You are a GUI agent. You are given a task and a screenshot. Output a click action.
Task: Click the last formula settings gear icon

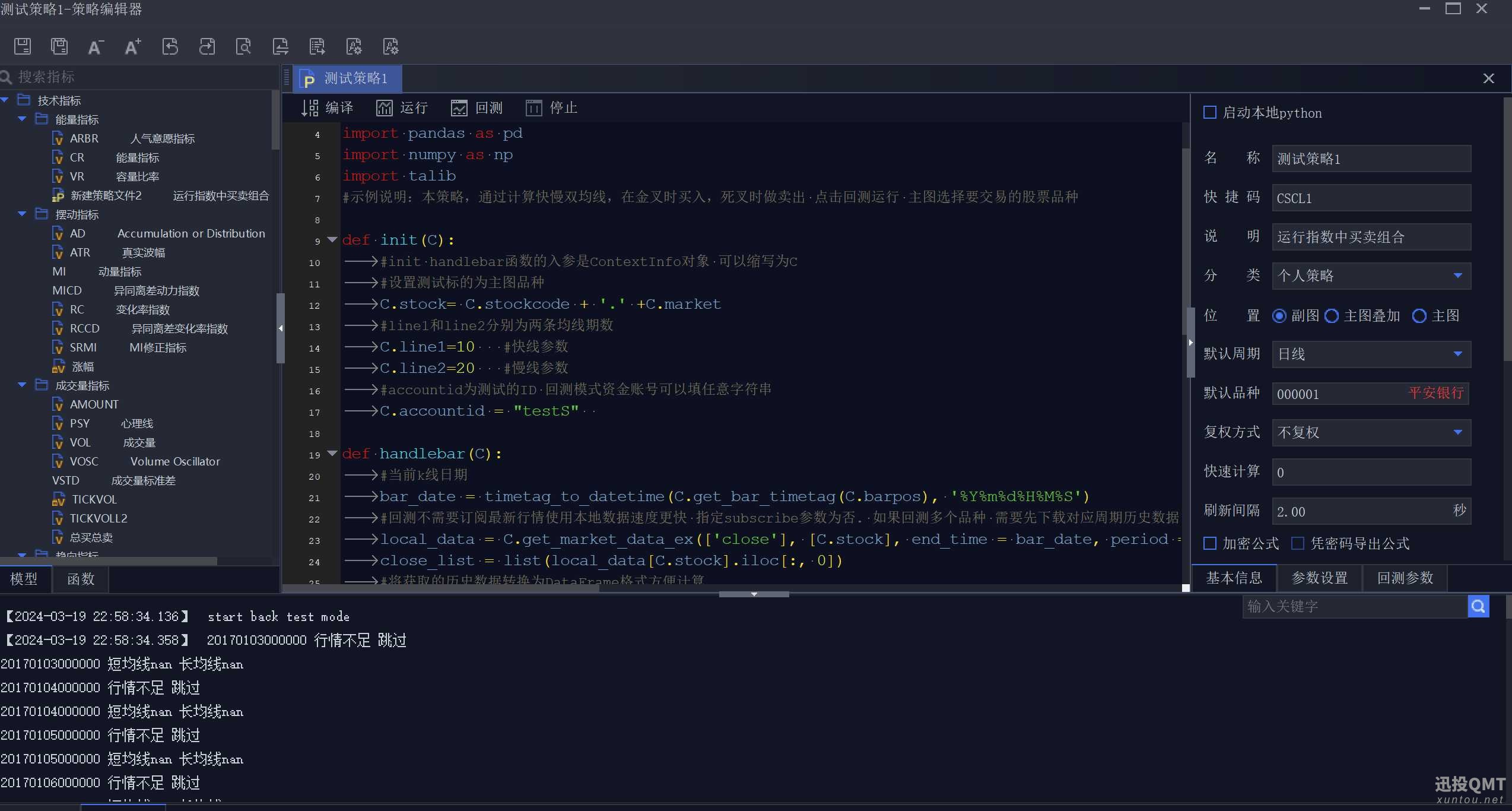pos(390,46)
